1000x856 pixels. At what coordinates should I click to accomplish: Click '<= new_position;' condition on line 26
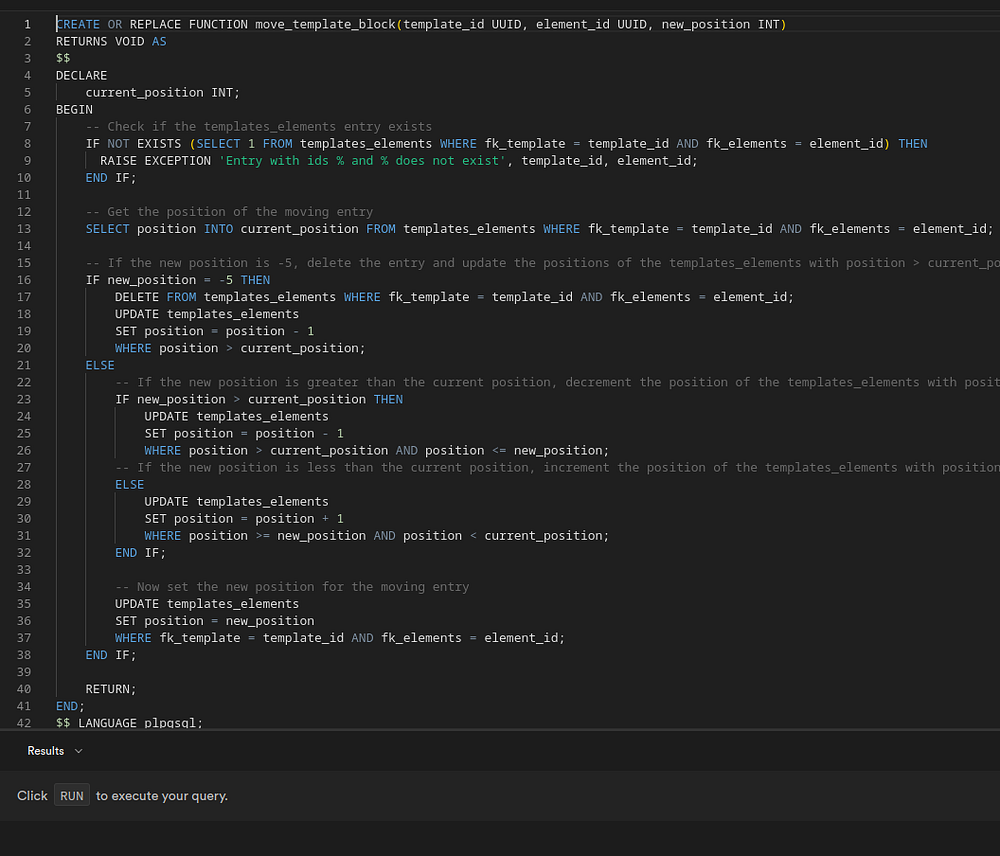point(550,450)
